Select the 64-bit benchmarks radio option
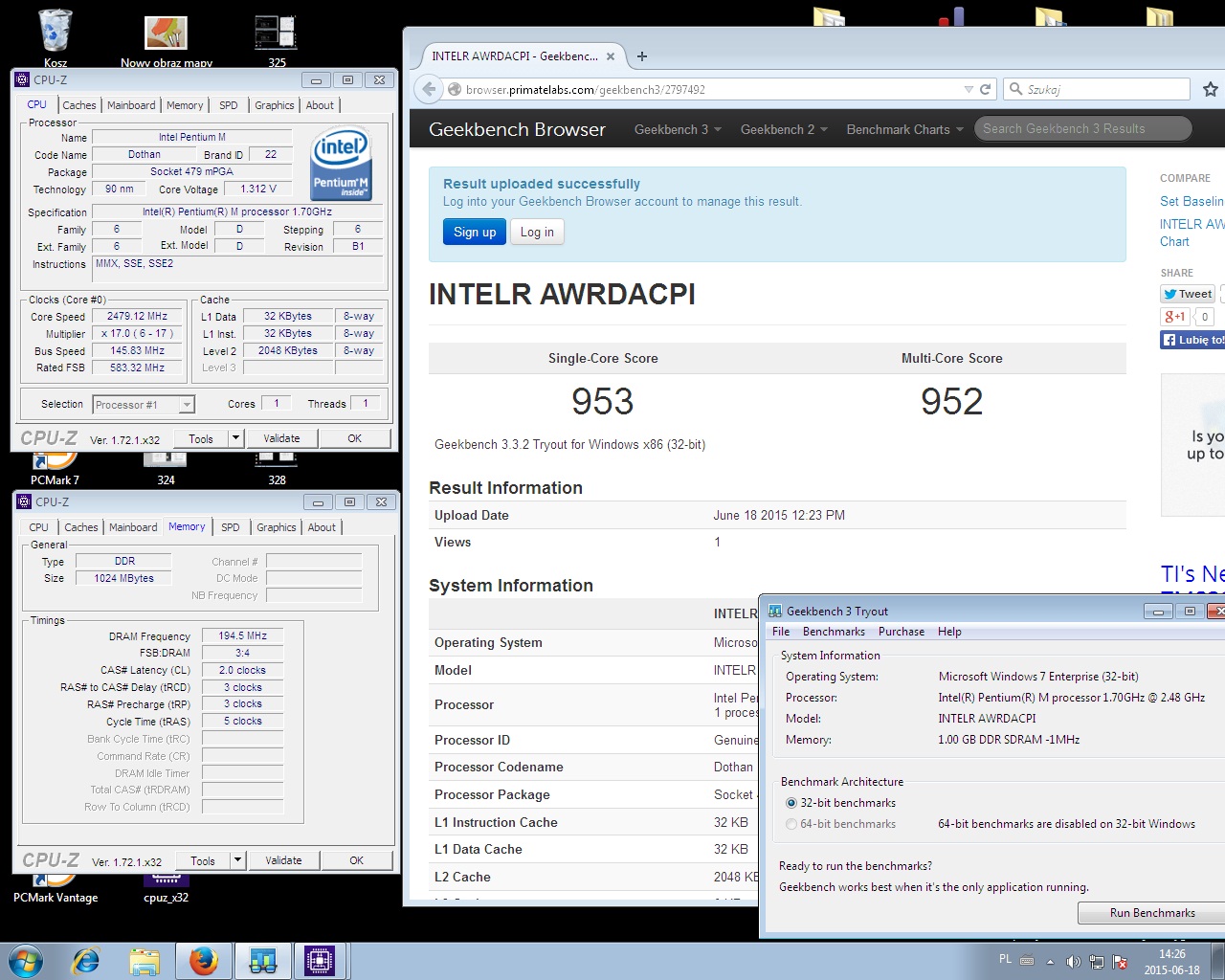Screen dimensions: 1225x980 791,824
